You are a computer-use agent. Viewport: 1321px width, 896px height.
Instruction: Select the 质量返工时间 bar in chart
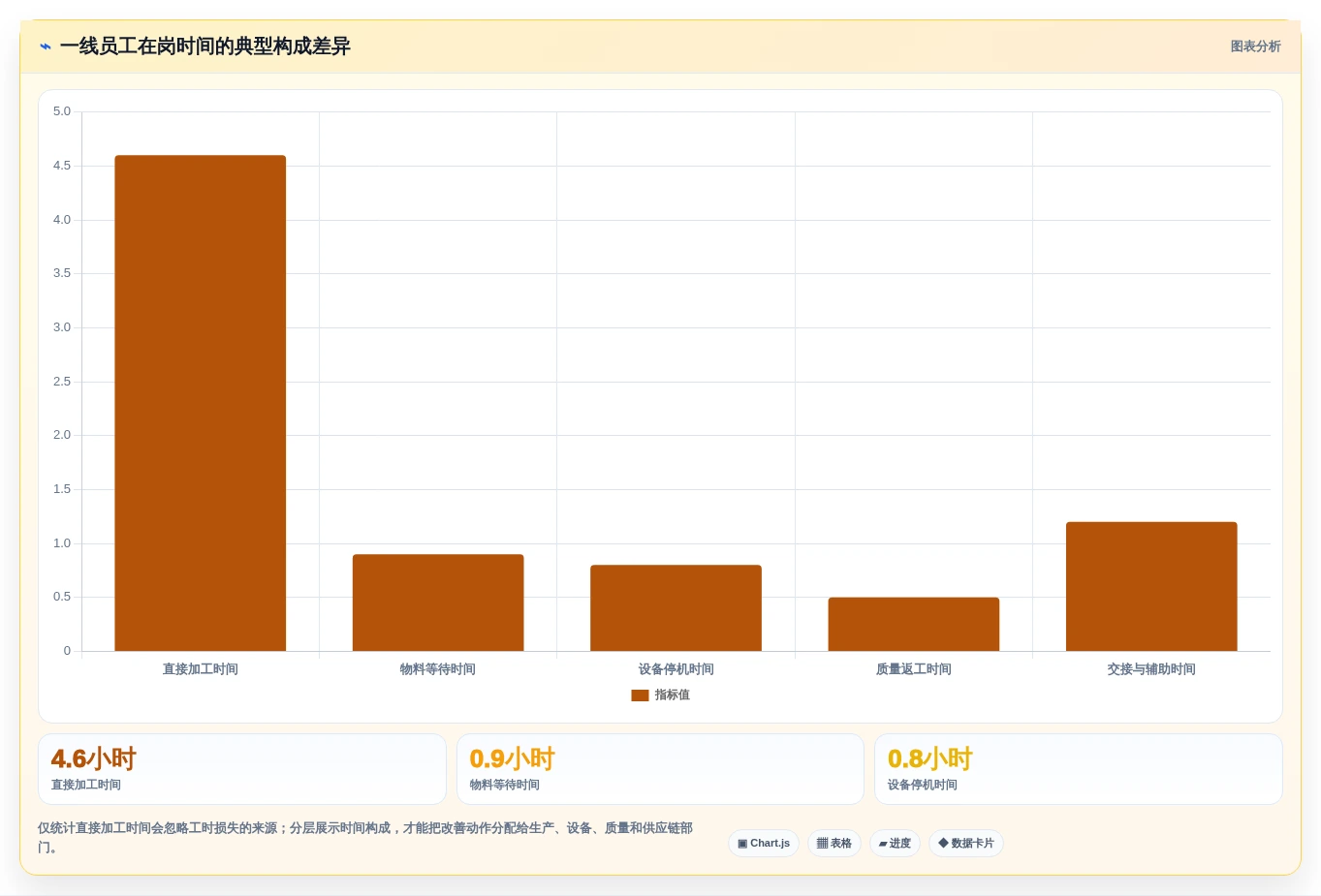pyautogui.click(x=914, y=624)
